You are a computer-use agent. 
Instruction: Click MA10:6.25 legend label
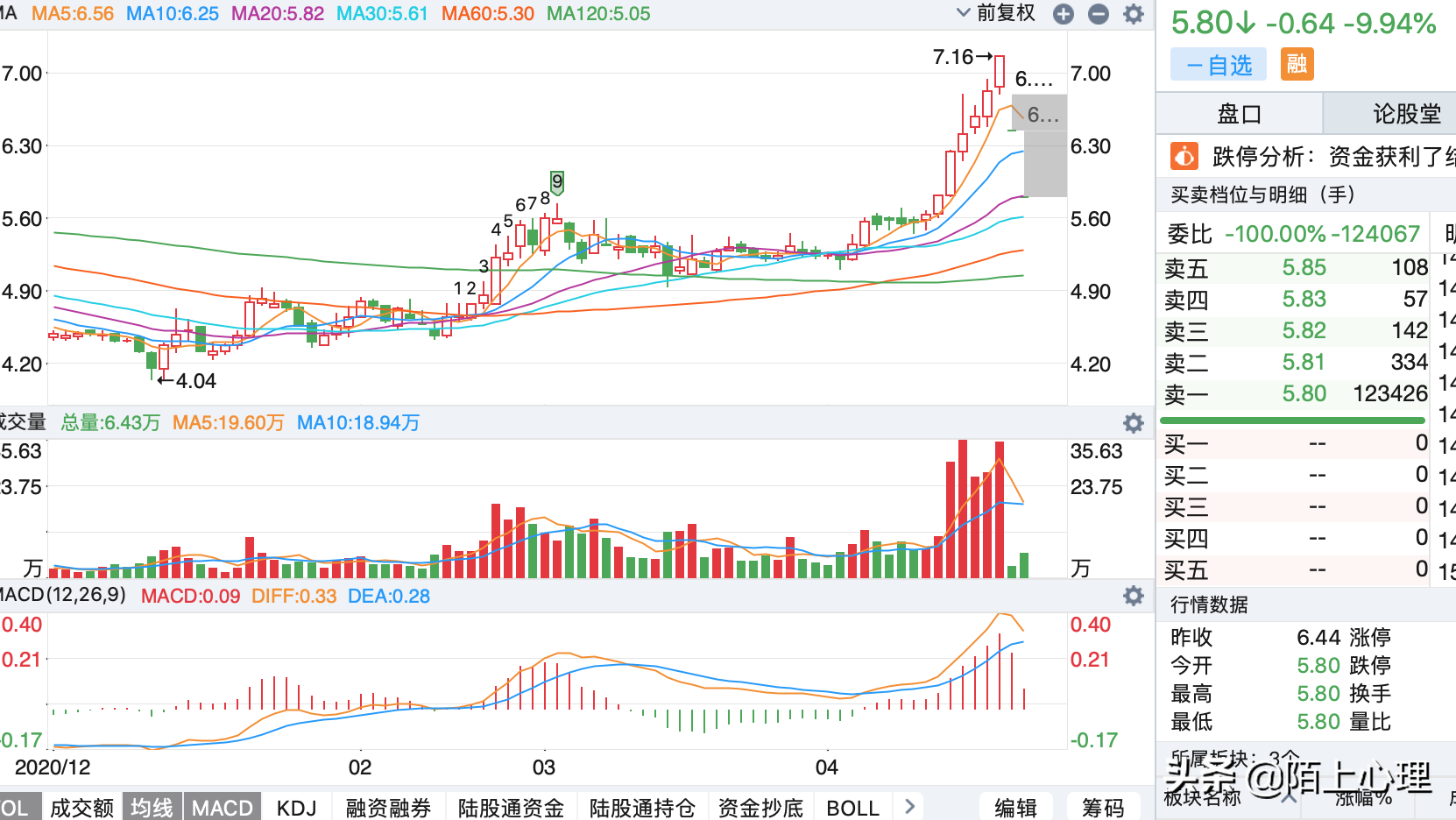pyautogui.click(x=173, y=14)
